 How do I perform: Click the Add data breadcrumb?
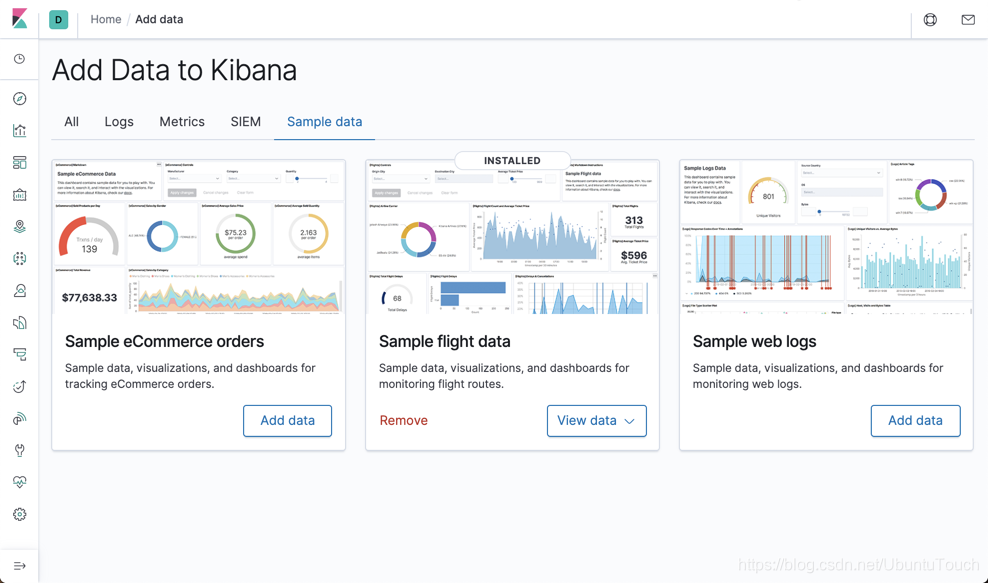tap(159, 20)
